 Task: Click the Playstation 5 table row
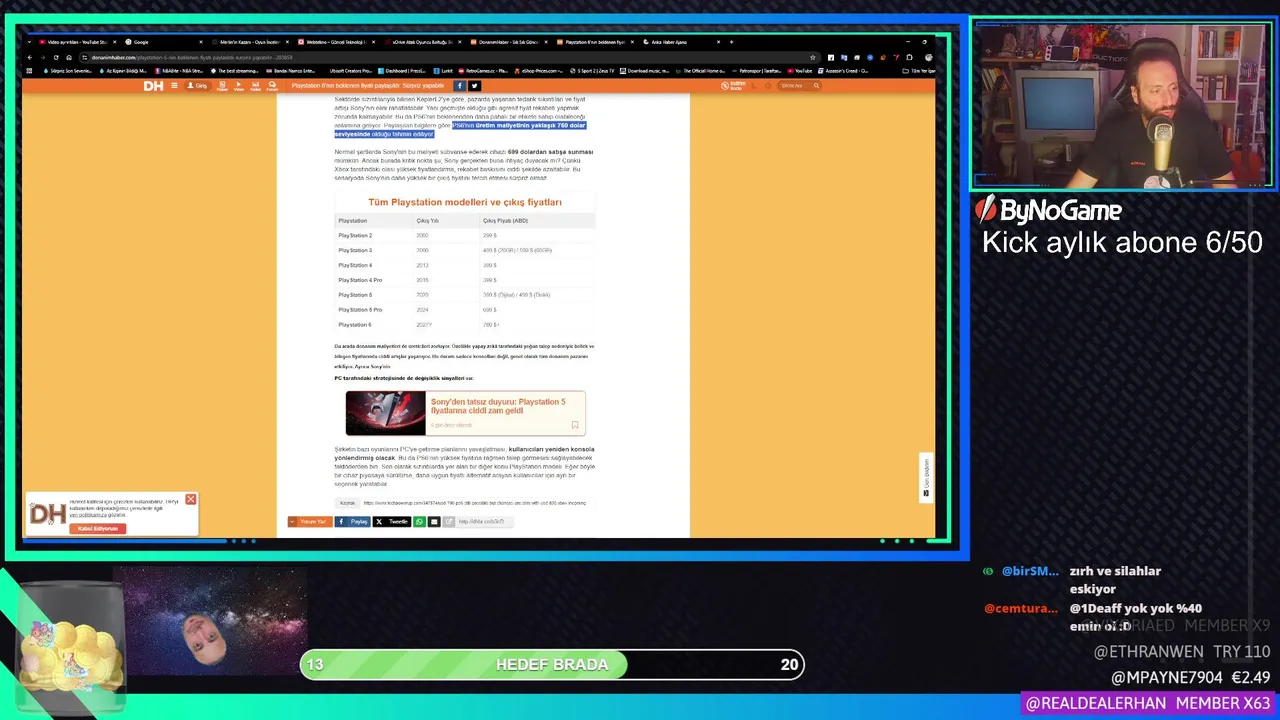point(465,295)
